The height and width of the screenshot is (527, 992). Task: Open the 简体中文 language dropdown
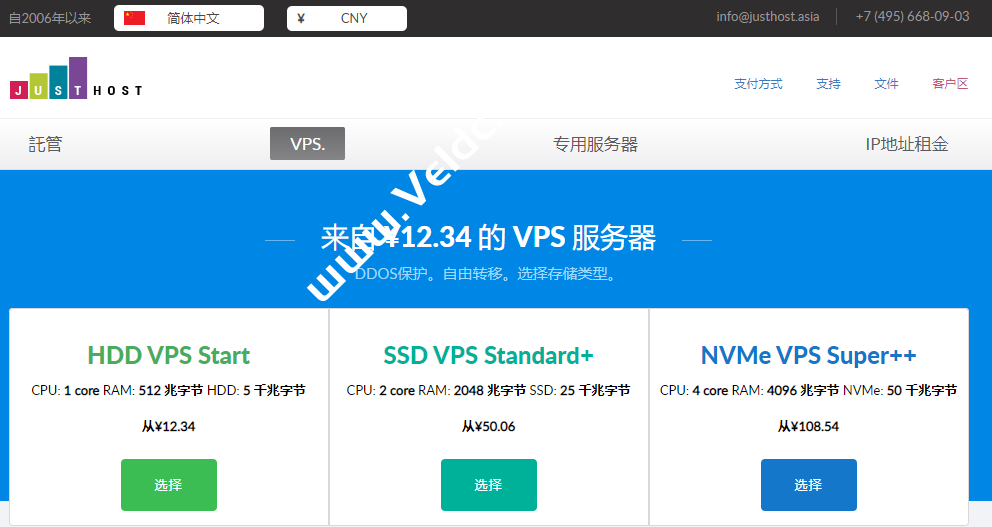189,18
